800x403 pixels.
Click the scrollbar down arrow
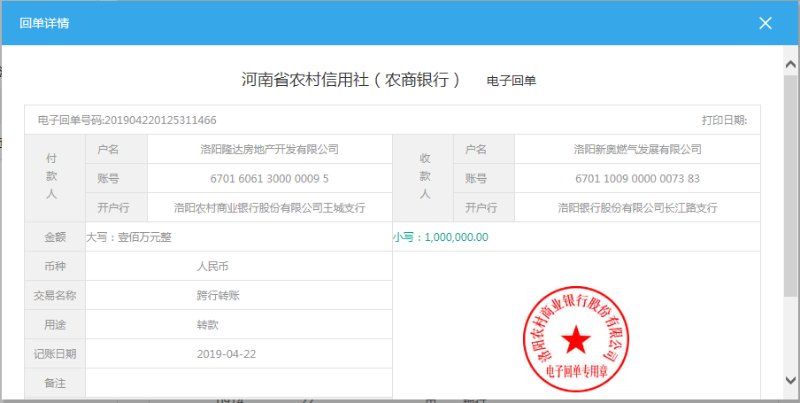[x=791, y=380]
